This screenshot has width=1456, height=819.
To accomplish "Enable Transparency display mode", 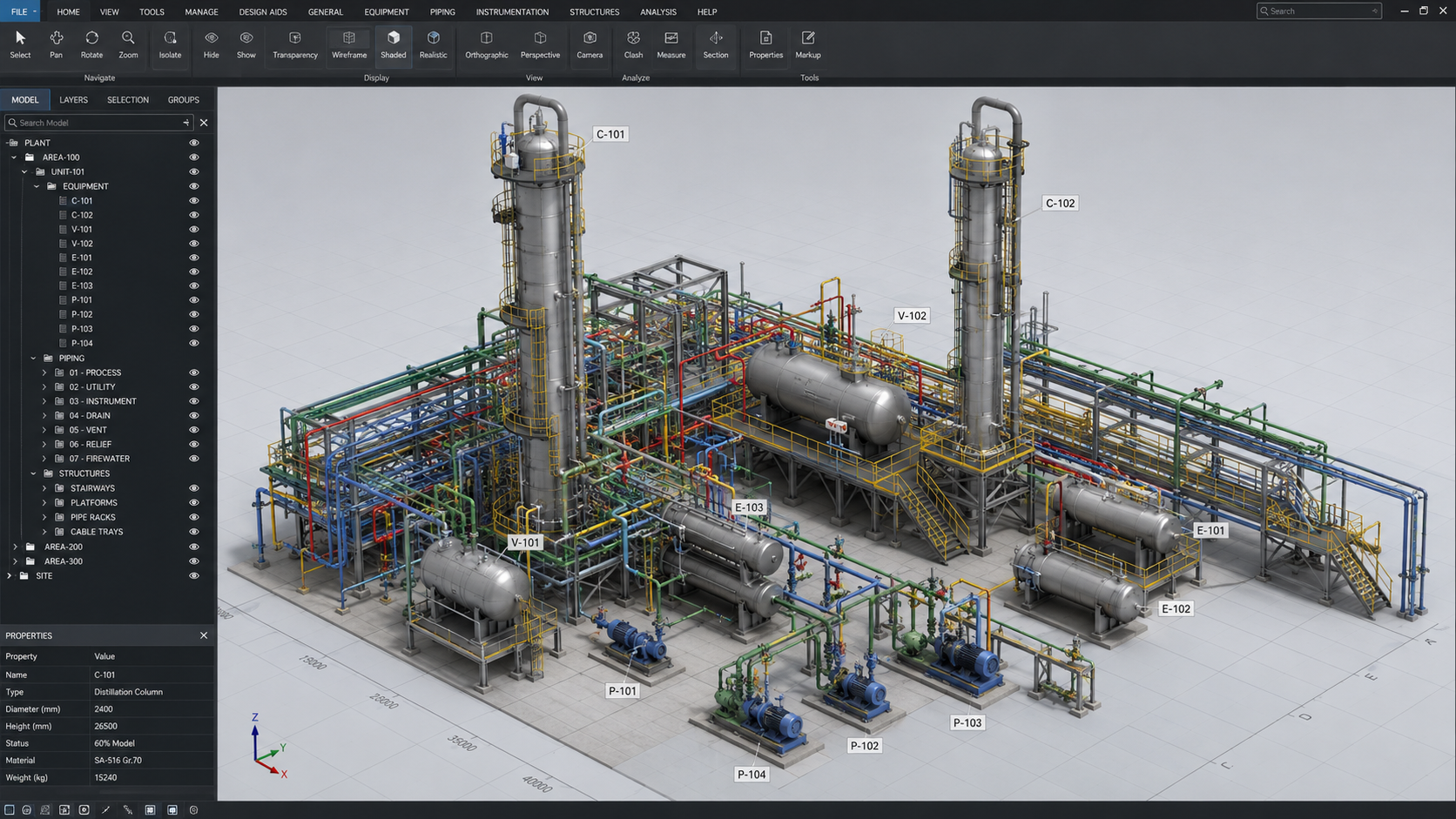I will [x=295, y=44].
